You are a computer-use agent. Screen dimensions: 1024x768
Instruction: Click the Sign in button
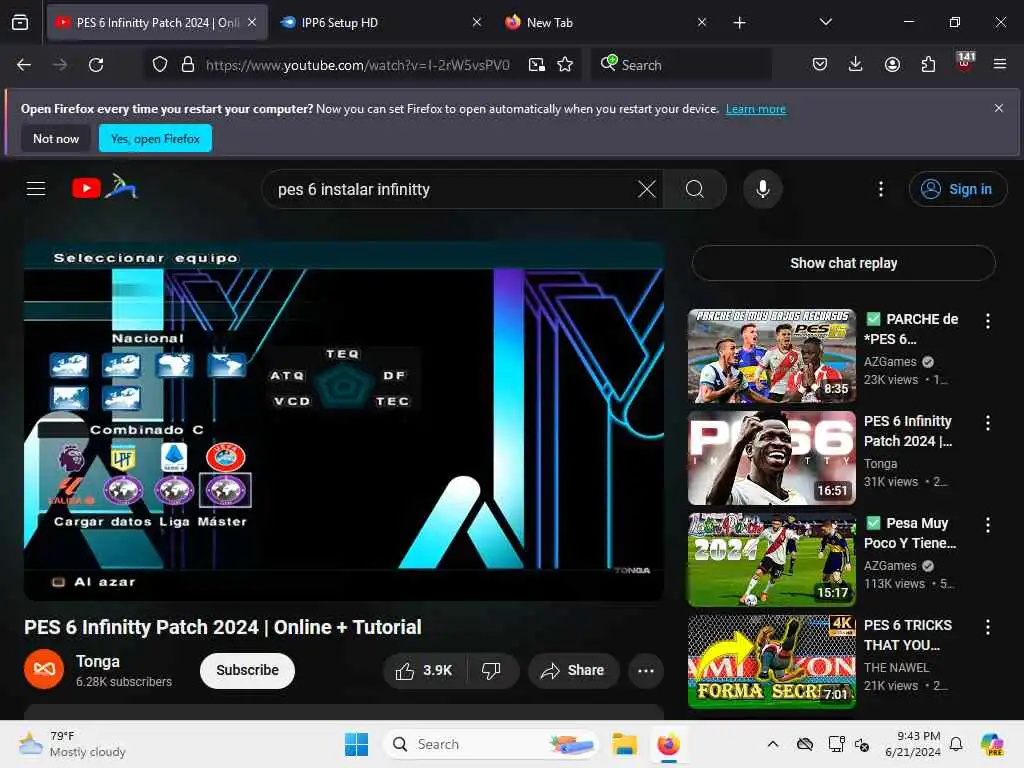pos(957,189)
